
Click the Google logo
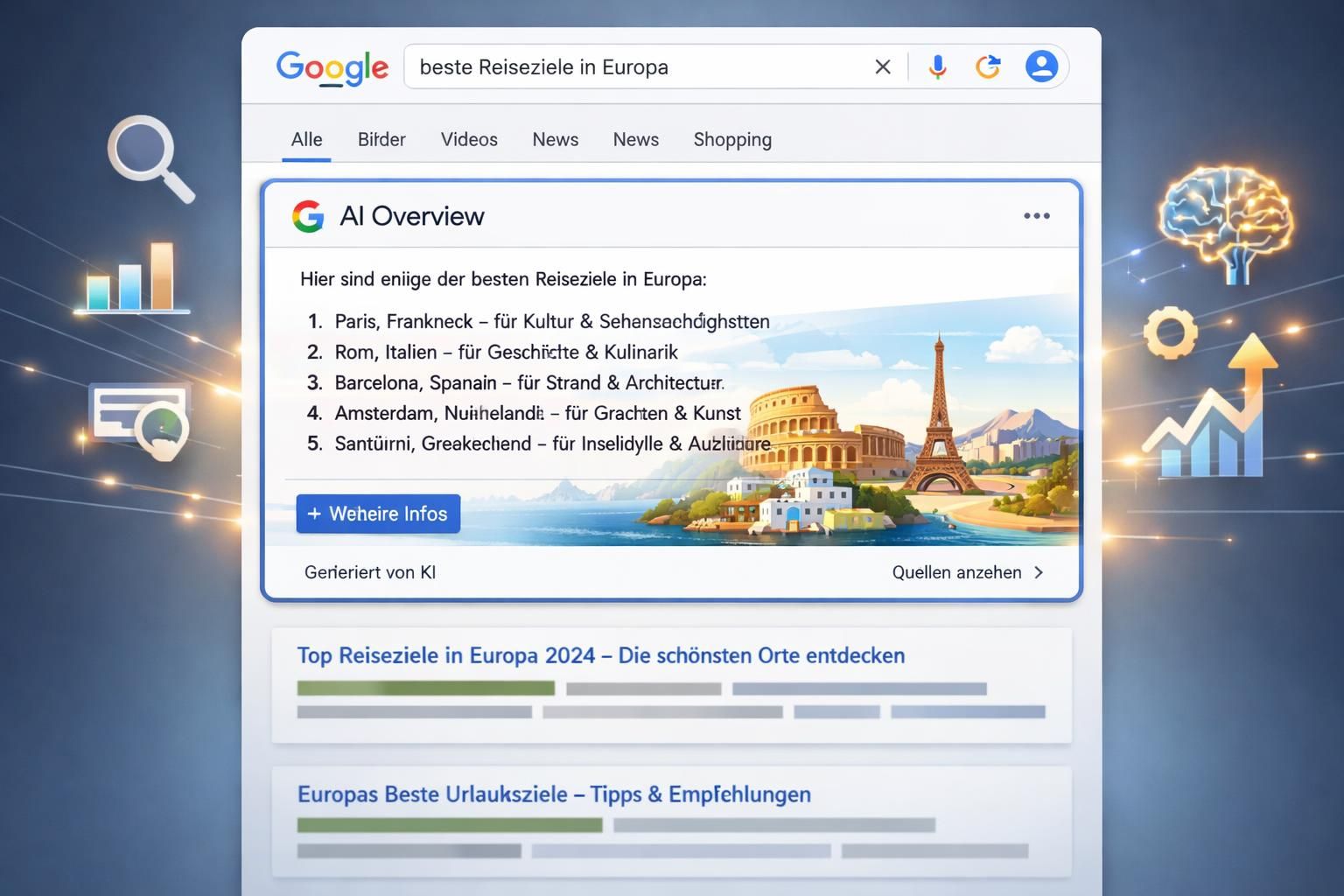[332, 67]
